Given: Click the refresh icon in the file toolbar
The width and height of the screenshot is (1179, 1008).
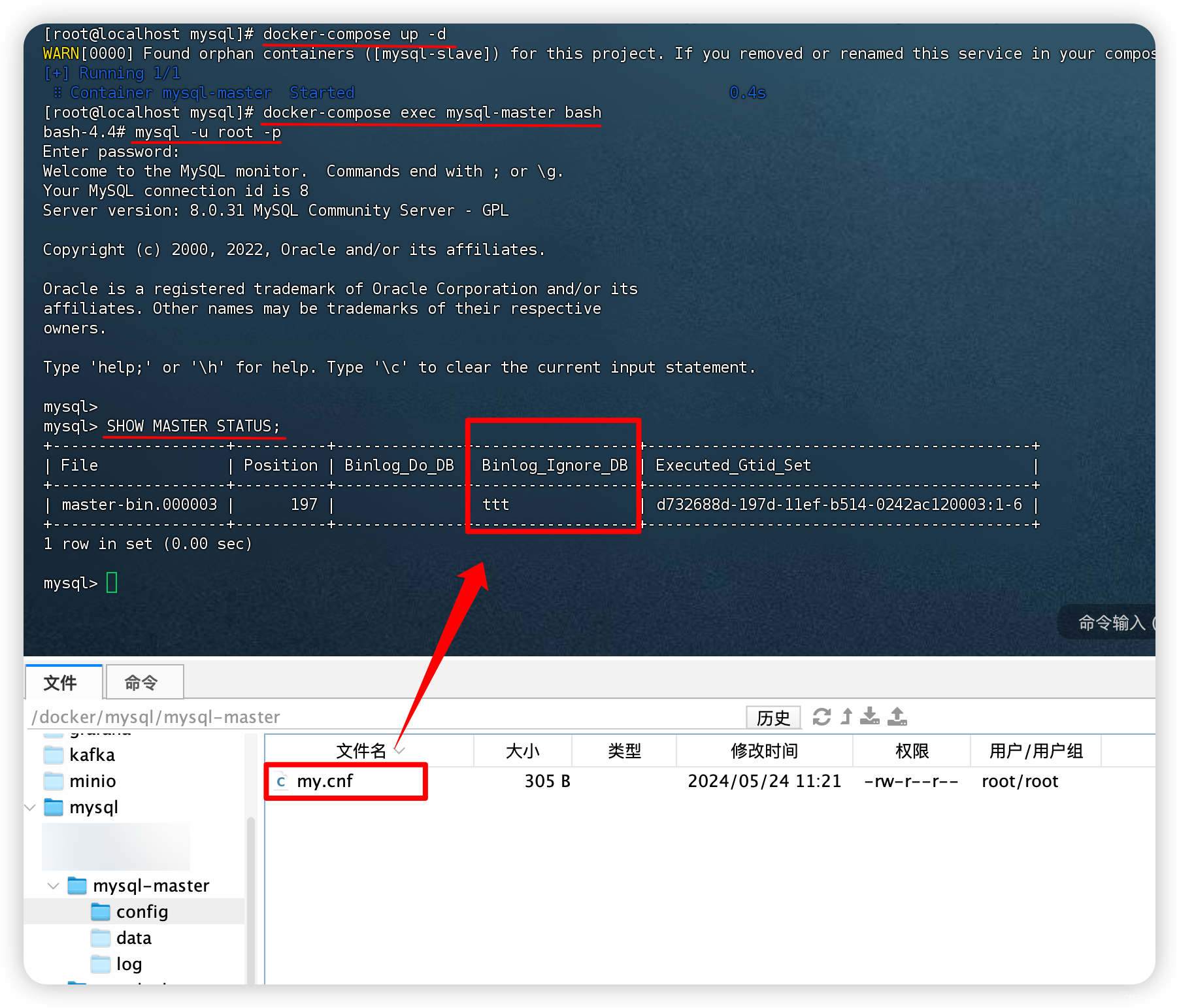Looking at the screenshot, I should click(x=822, y=717).
